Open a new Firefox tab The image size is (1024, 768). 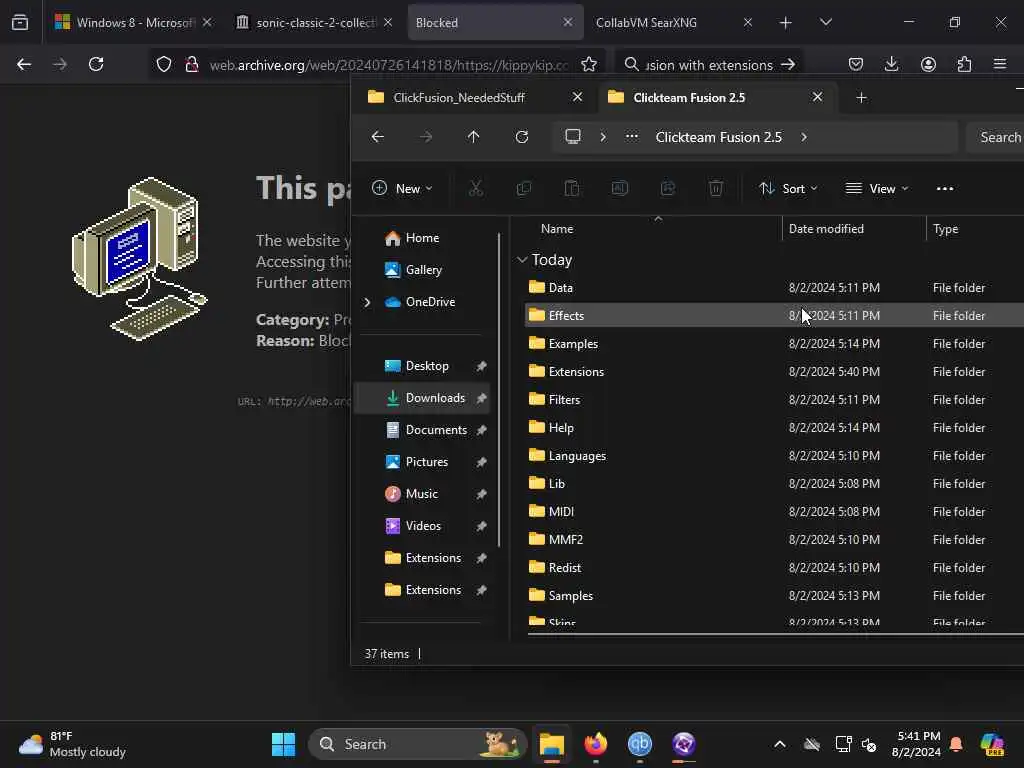tap(786, 23)
